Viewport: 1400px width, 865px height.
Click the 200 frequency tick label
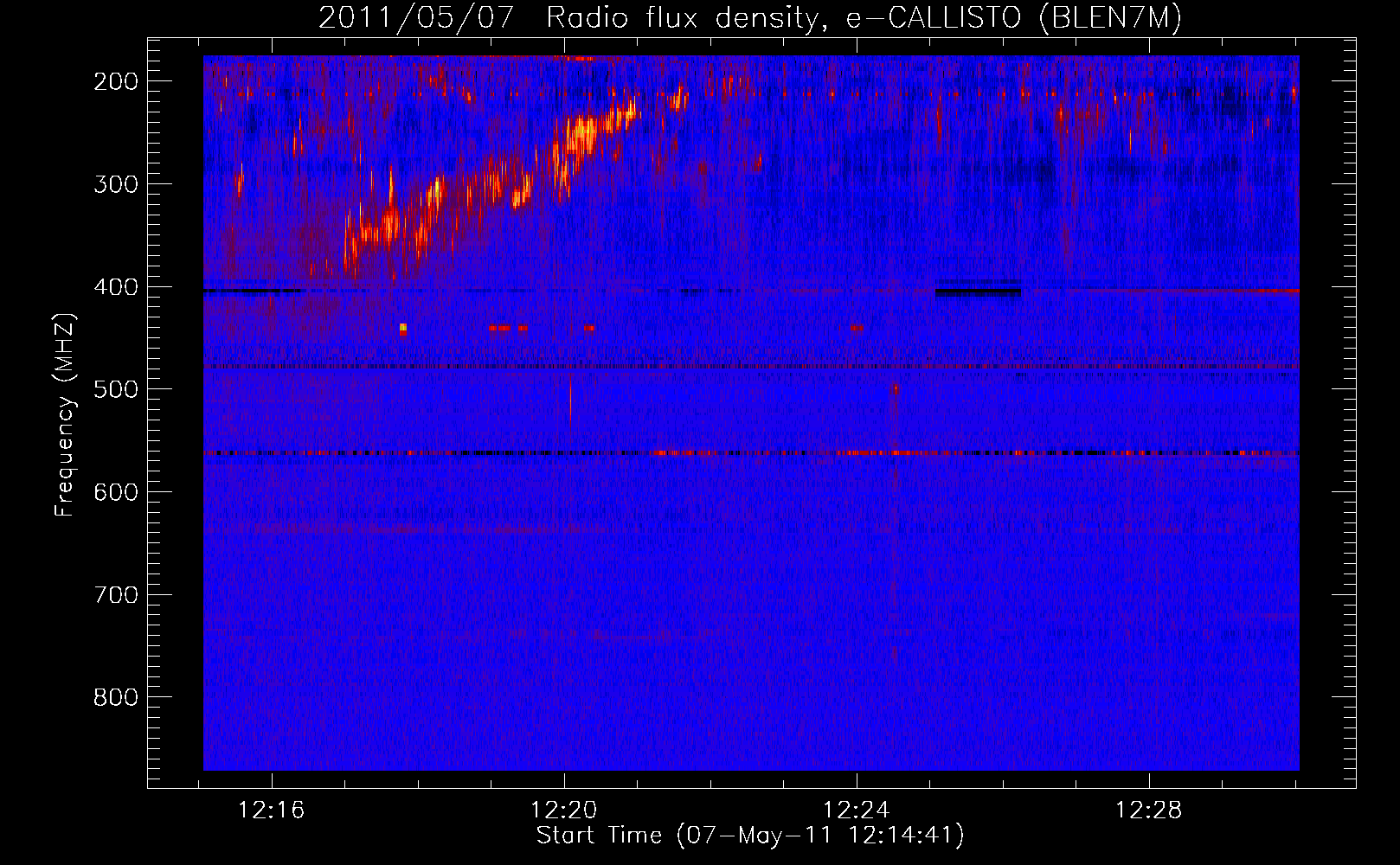(x=116, y=81)
